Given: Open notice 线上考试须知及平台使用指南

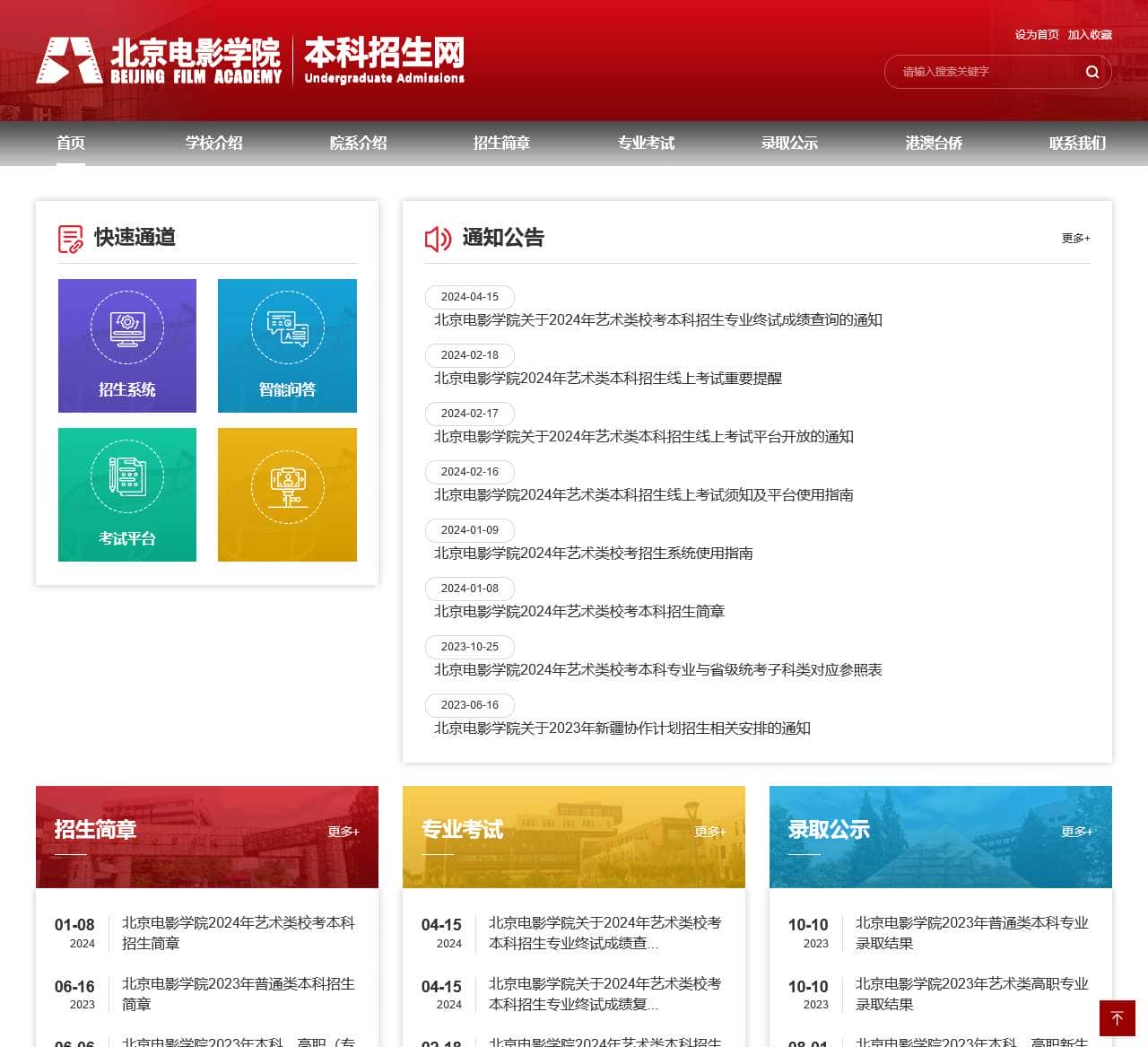Looking at the screenshot, I should [x=644, y=495].
